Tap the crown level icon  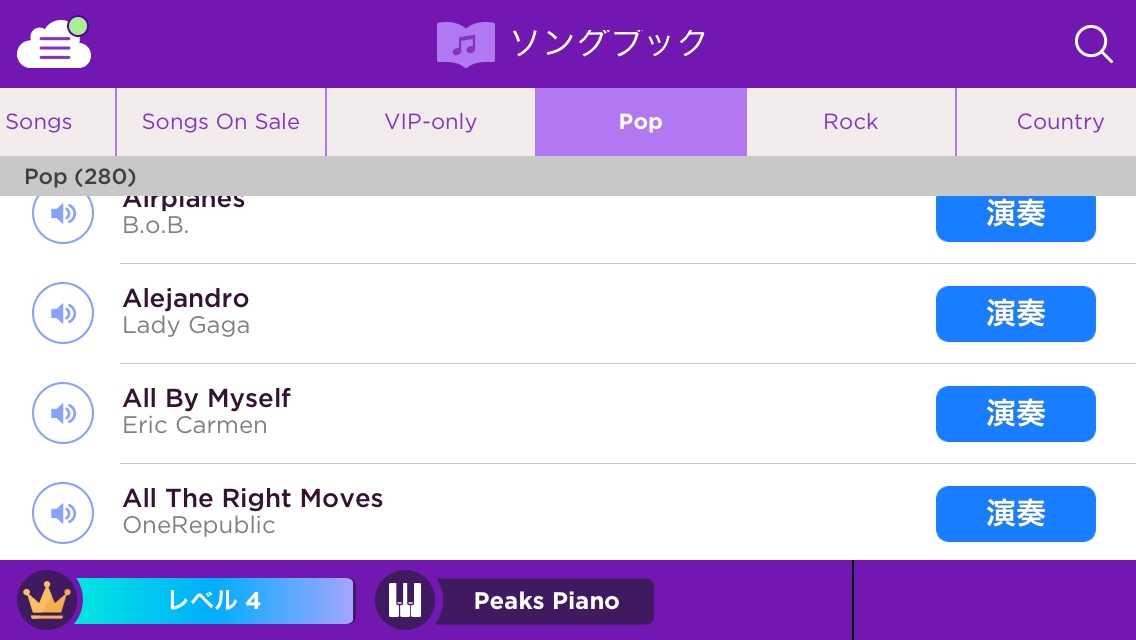click(47, 600)
